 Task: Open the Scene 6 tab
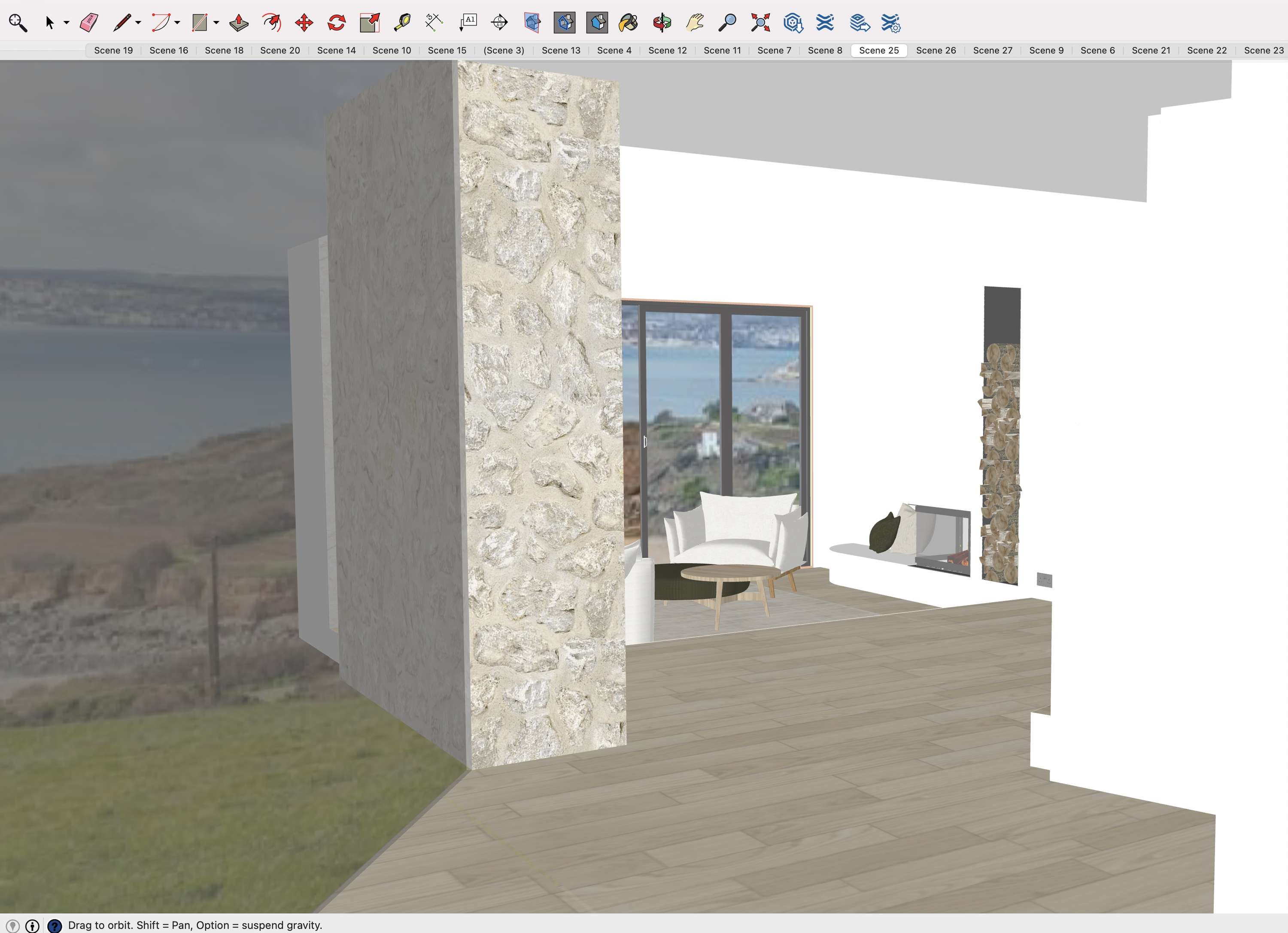[1098, 51]
